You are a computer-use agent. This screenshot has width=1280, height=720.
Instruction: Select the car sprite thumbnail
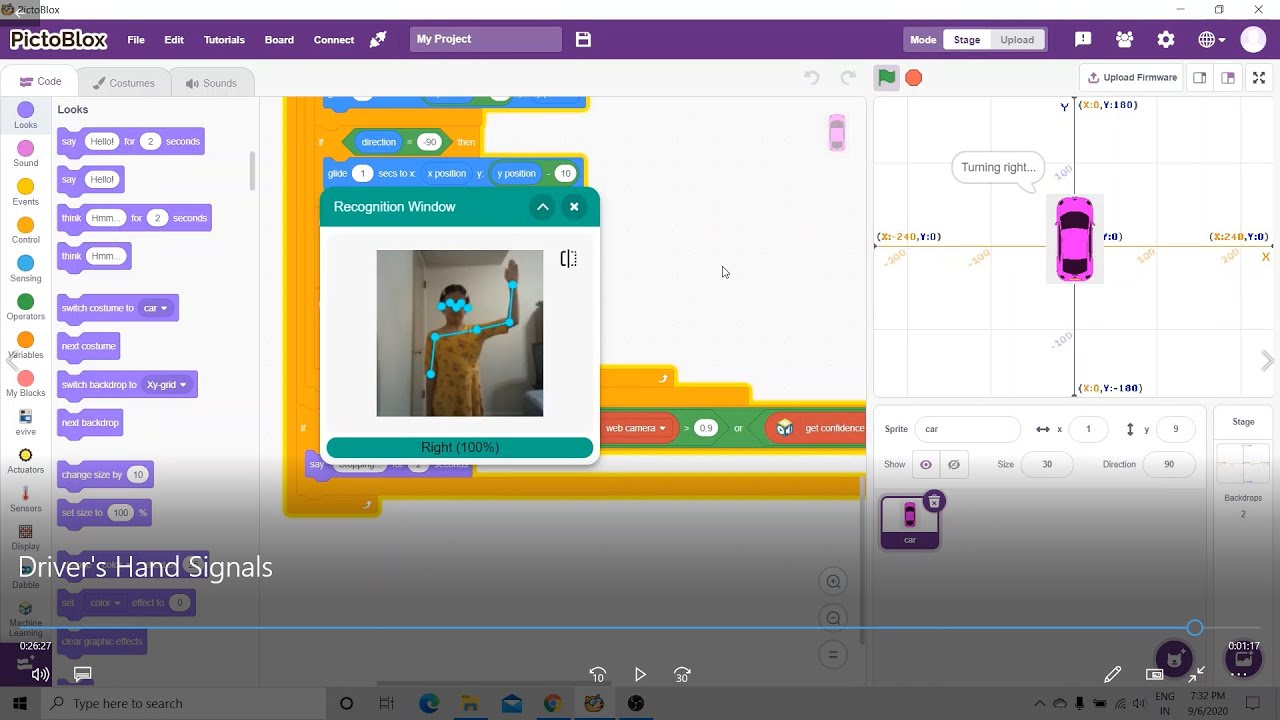910,522
